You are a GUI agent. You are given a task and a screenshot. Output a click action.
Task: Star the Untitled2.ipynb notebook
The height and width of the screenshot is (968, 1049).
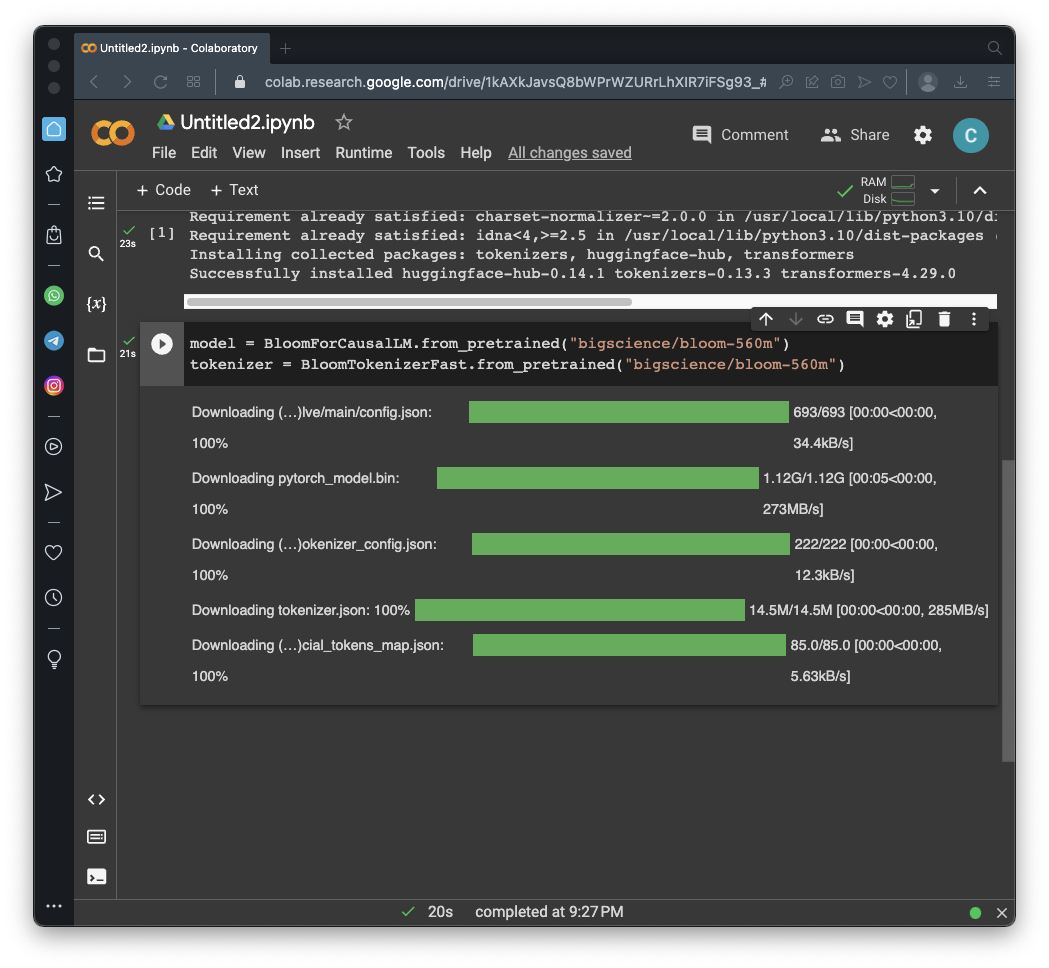(x=344, y=122)
